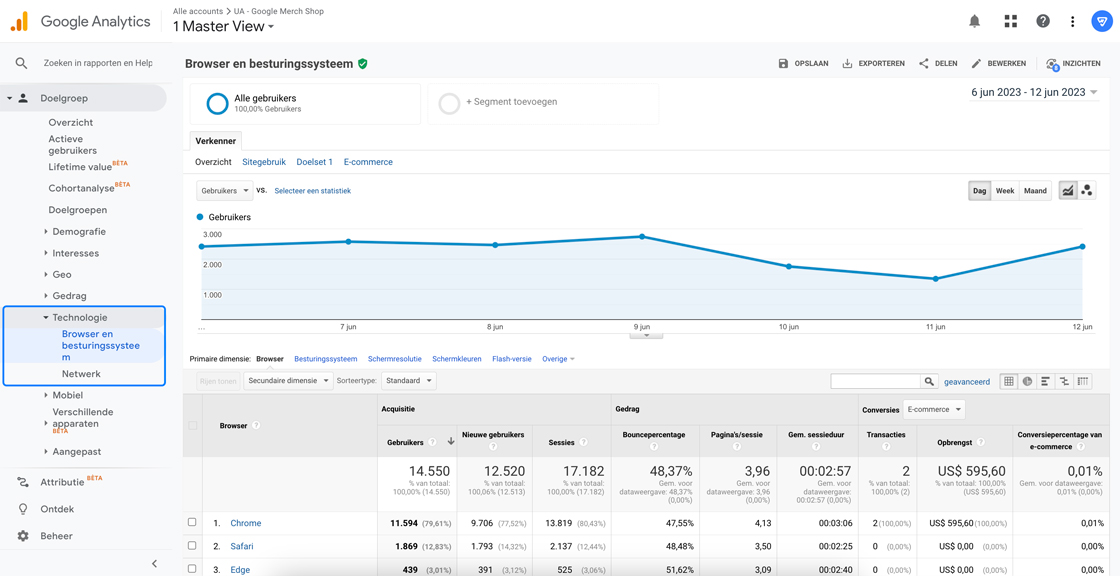Click the search magnifier in sidebar
Image resolution: width=1120 pixels, height=576 pixels.
pos(21,63)
